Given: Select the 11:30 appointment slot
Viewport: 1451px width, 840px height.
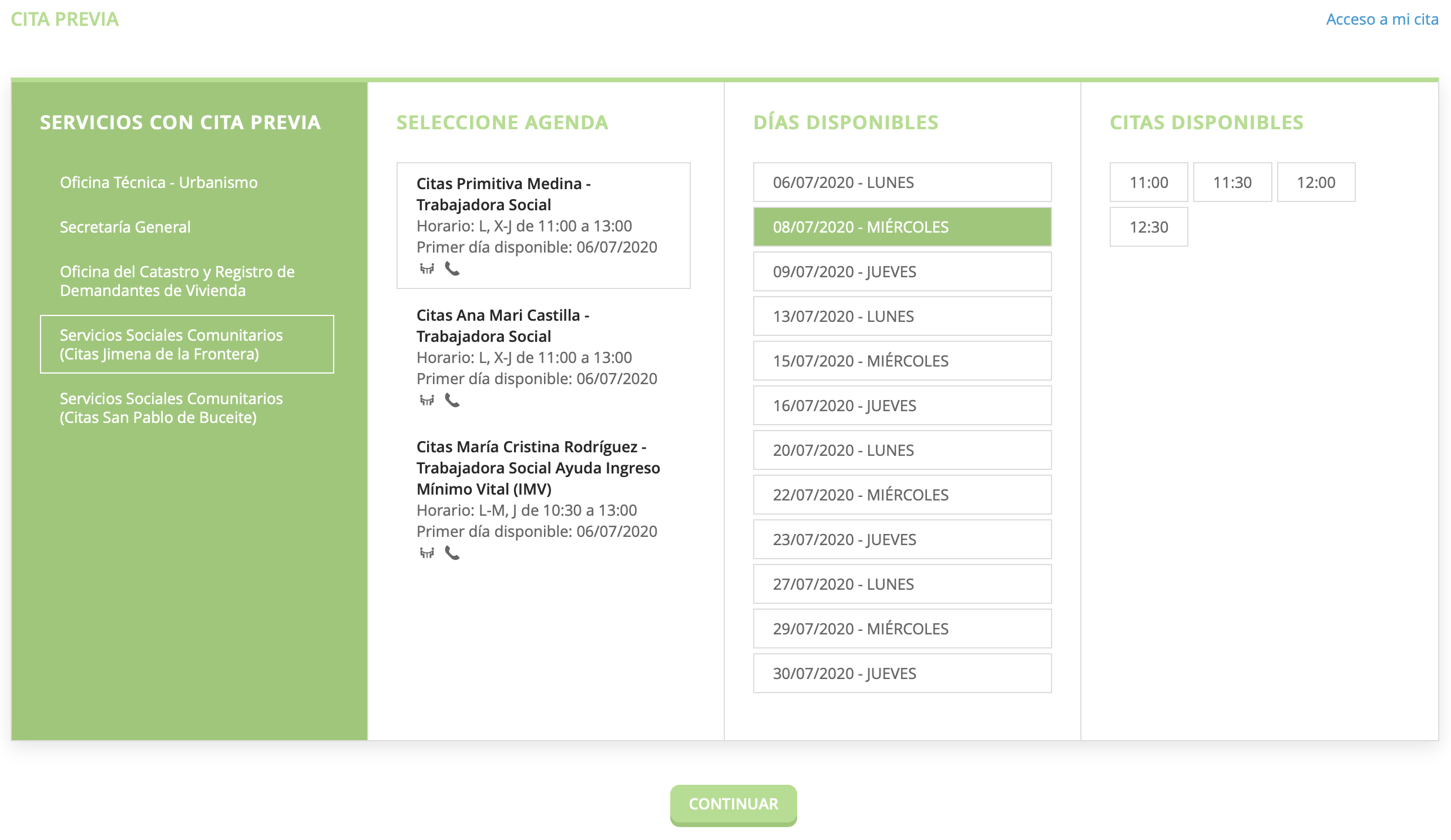Looking at the screenshot, I should click(1232, 182).
